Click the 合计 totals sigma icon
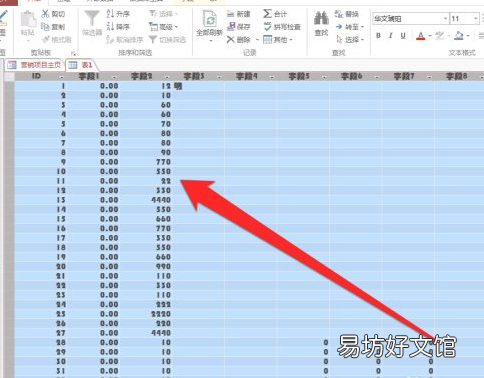This screenshot has width=484, height=378. tap(267, 14)
